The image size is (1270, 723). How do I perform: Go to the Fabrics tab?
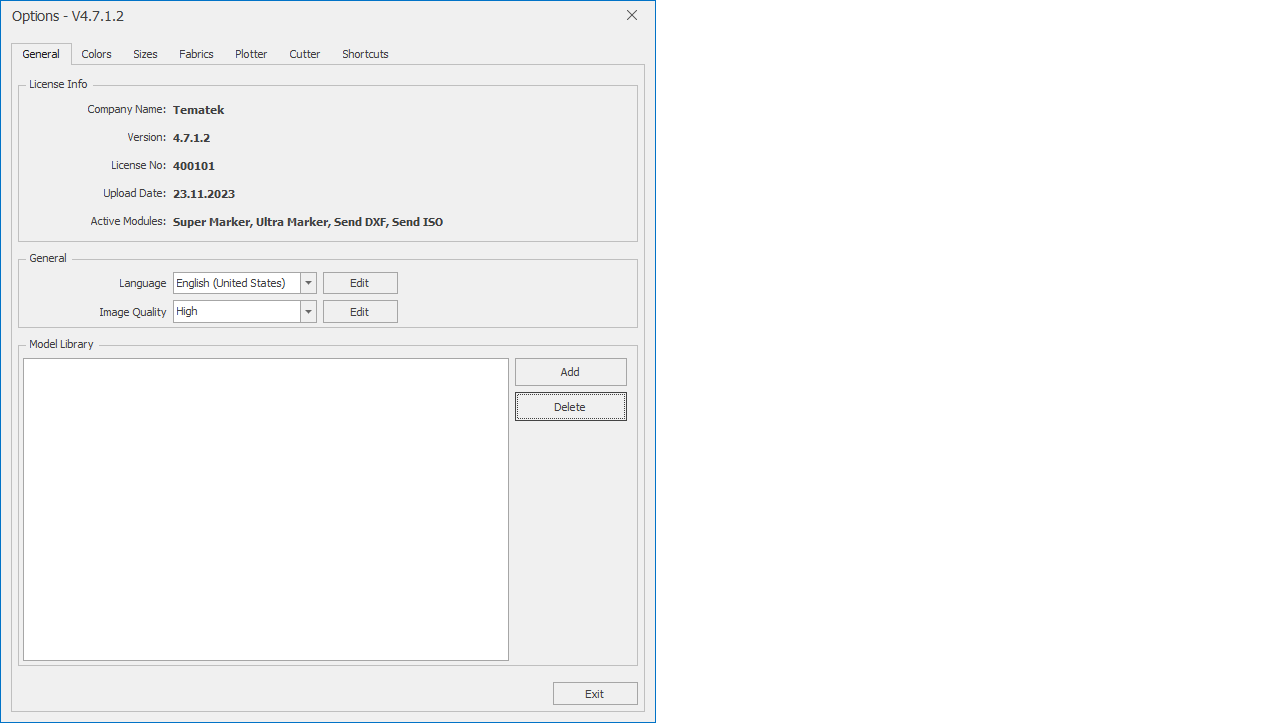coord(196,54)
